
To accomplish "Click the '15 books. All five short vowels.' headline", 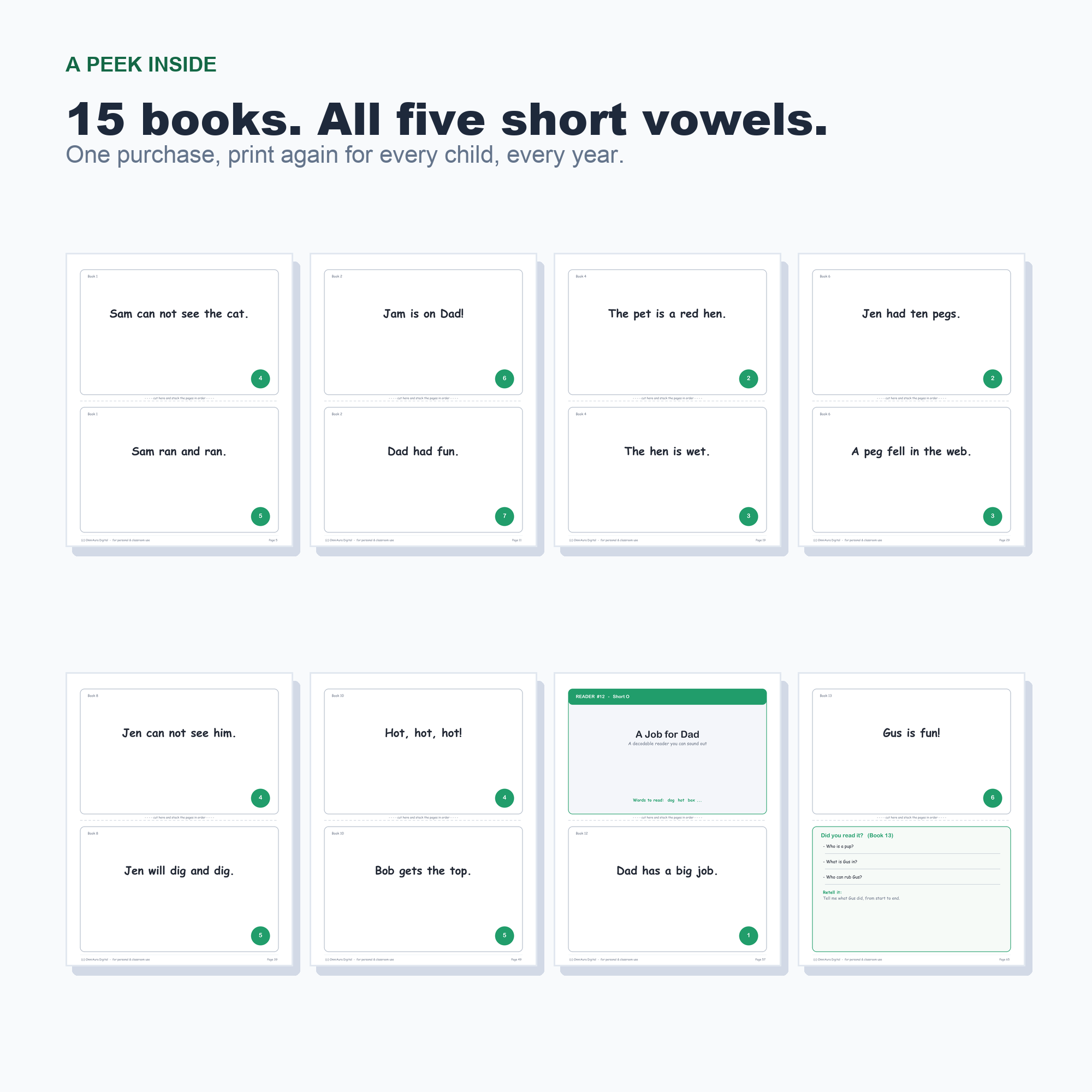I will tap(447, 119).
